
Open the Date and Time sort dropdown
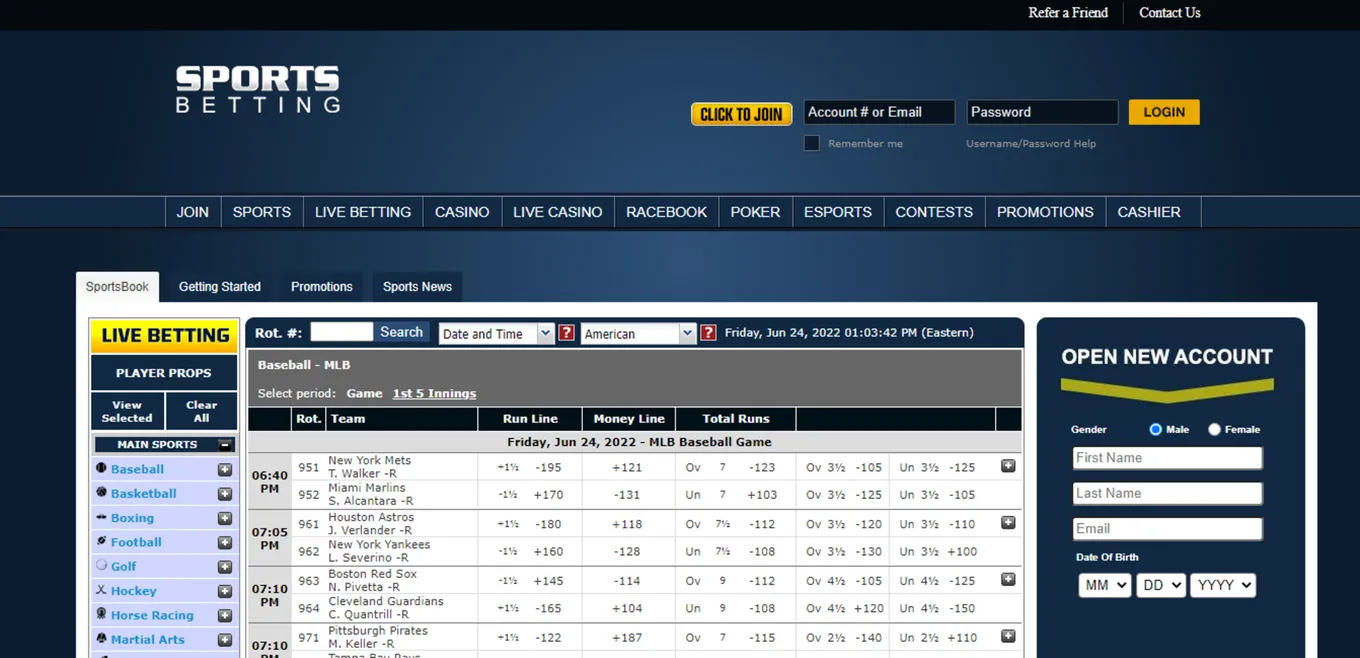496,334
